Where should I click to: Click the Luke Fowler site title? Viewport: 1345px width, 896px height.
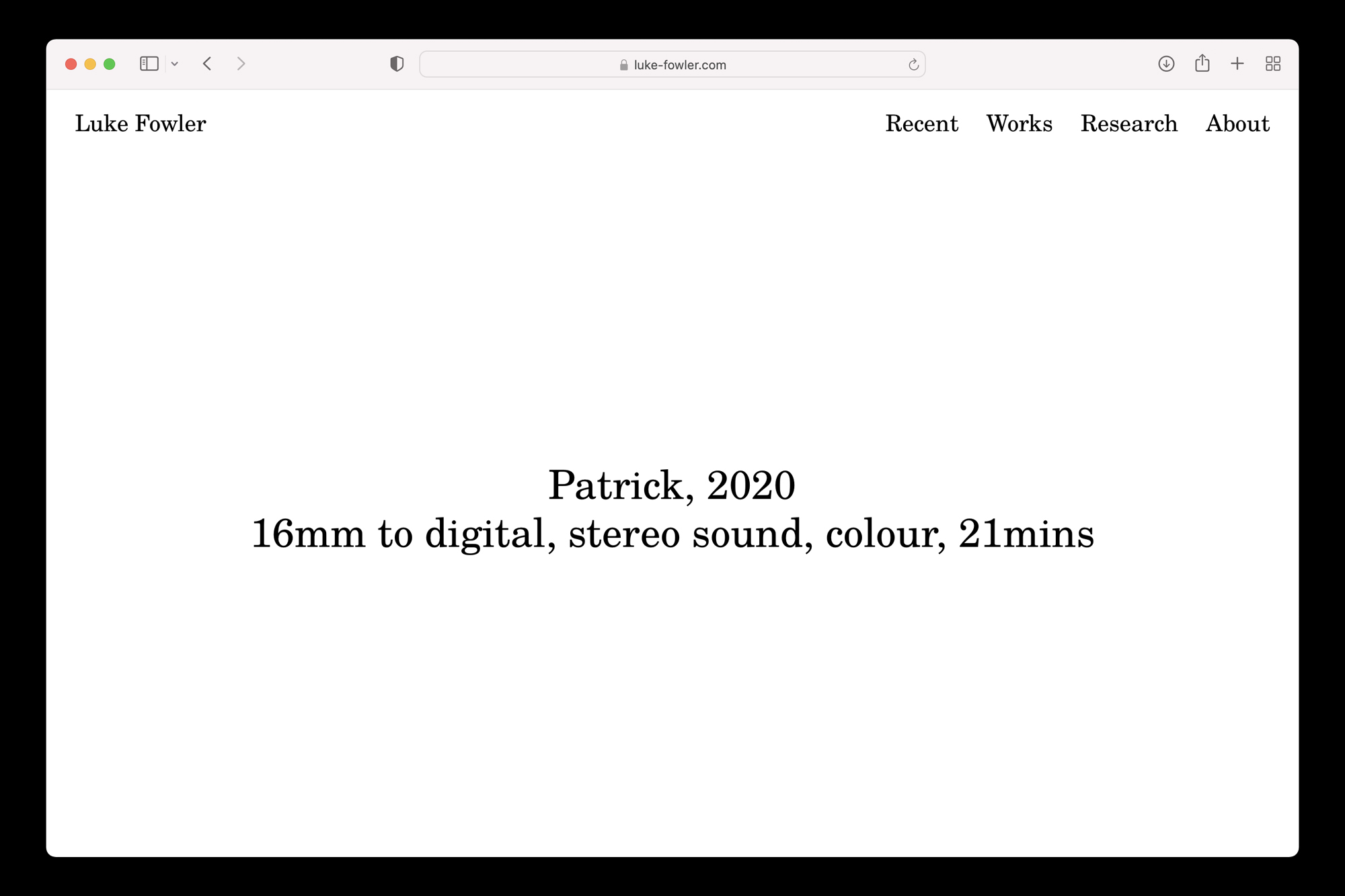coord(141,124)
